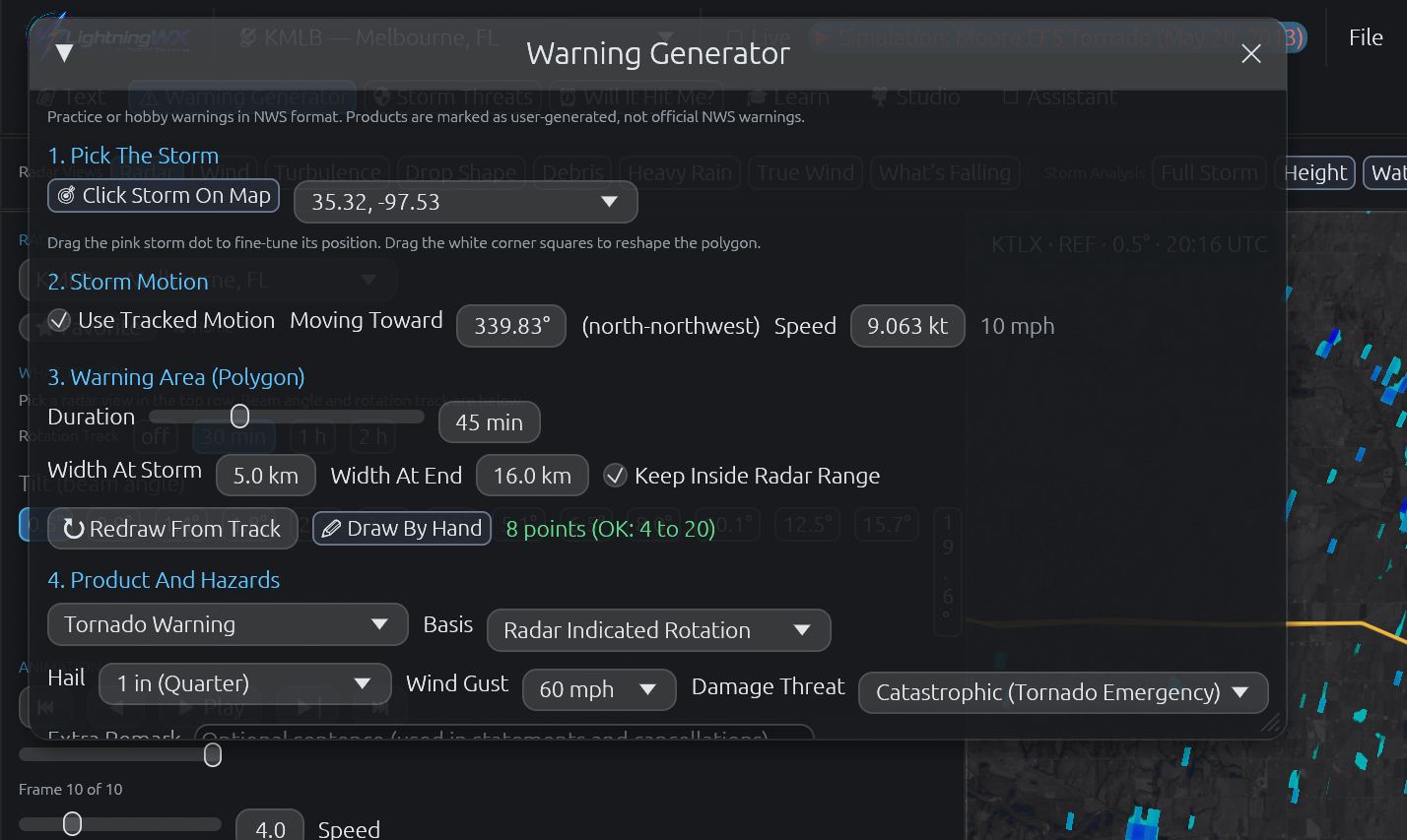
Task: Click the 'Drag the pink storm dot' hint text
Action: click(x=404, y=242)
